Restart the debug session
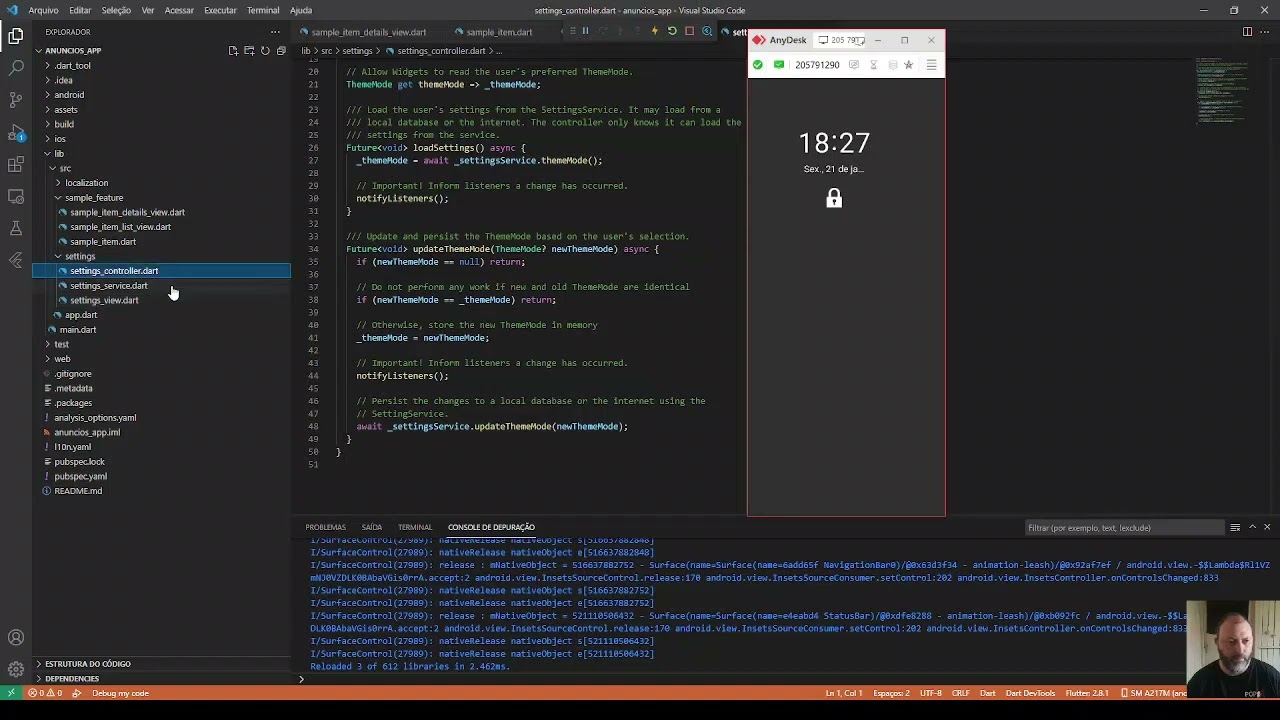Screen dimensions: 1280x720 672,31
